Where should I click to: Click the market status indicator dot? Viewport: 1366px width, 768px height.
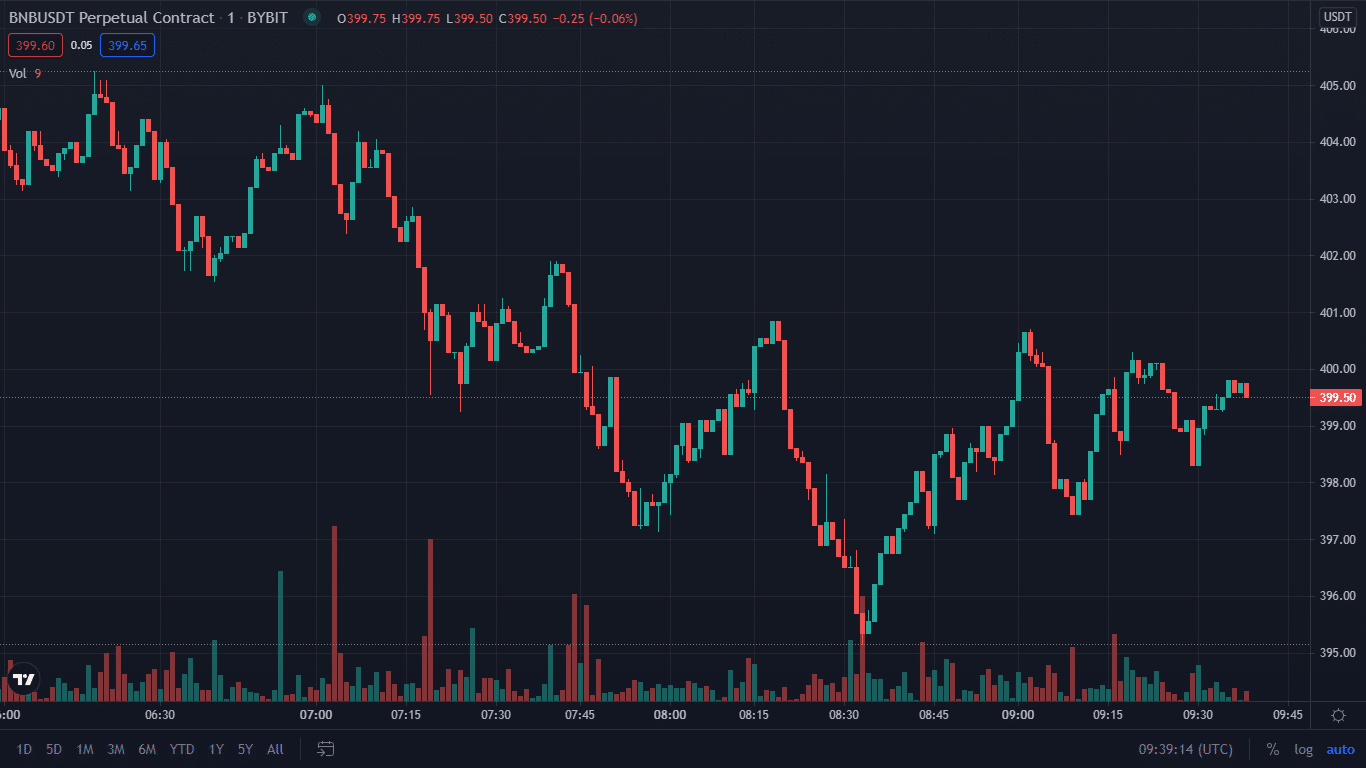pos(312,18)
